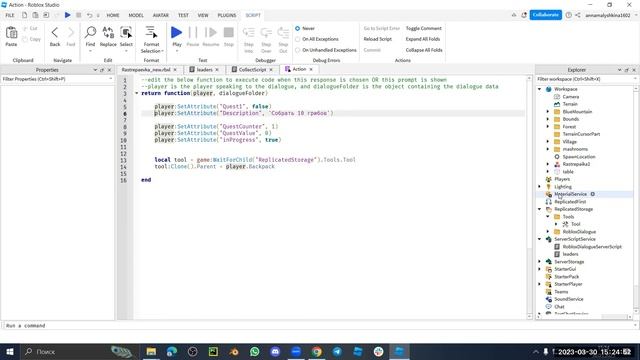Image resolution: width=640 pixels, height=360 pixels.
Task: Click the Step Out debugger icon
Action: click(283, 33)
